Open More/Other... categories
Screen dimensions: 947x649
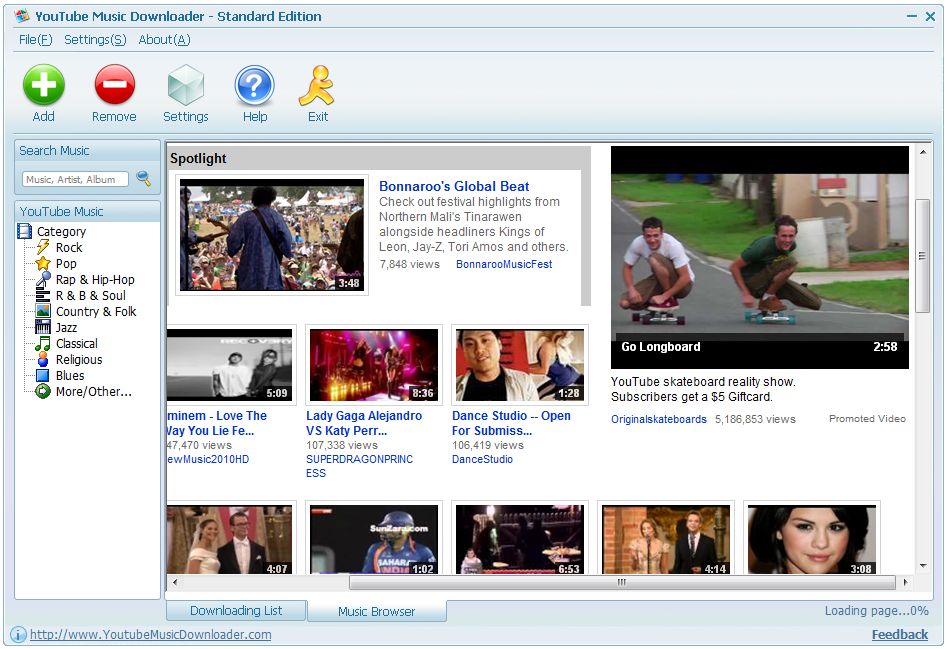point(94,391)
